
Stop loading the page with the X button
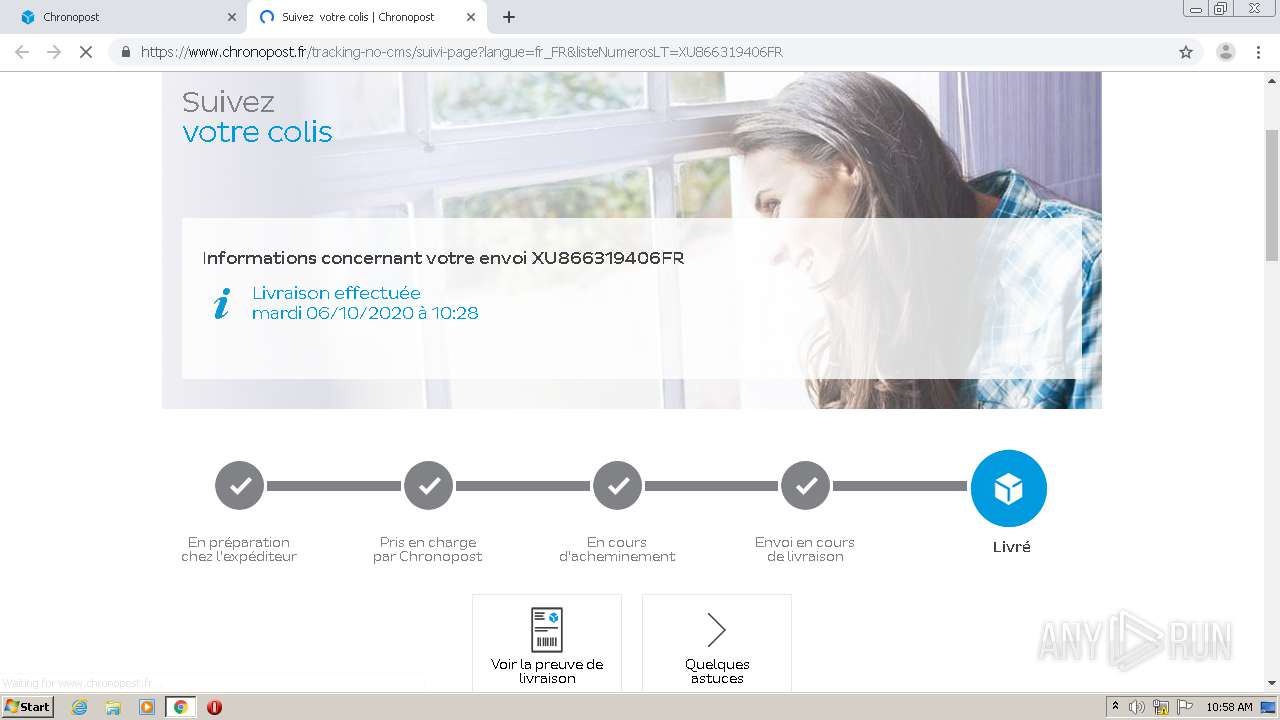(86, 52)
